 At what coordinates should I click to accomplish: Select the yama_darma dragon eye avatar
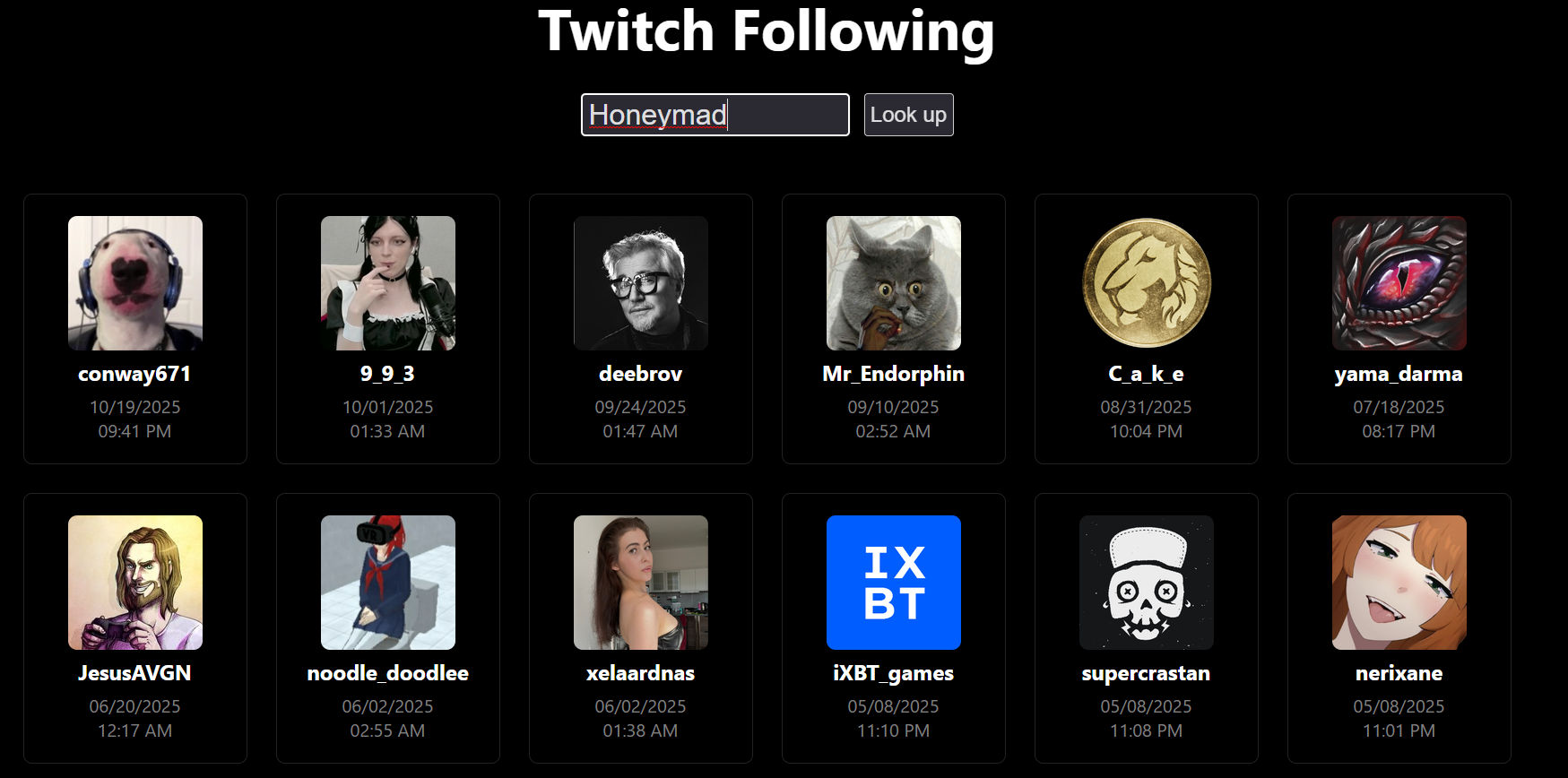pos(1399,283)
